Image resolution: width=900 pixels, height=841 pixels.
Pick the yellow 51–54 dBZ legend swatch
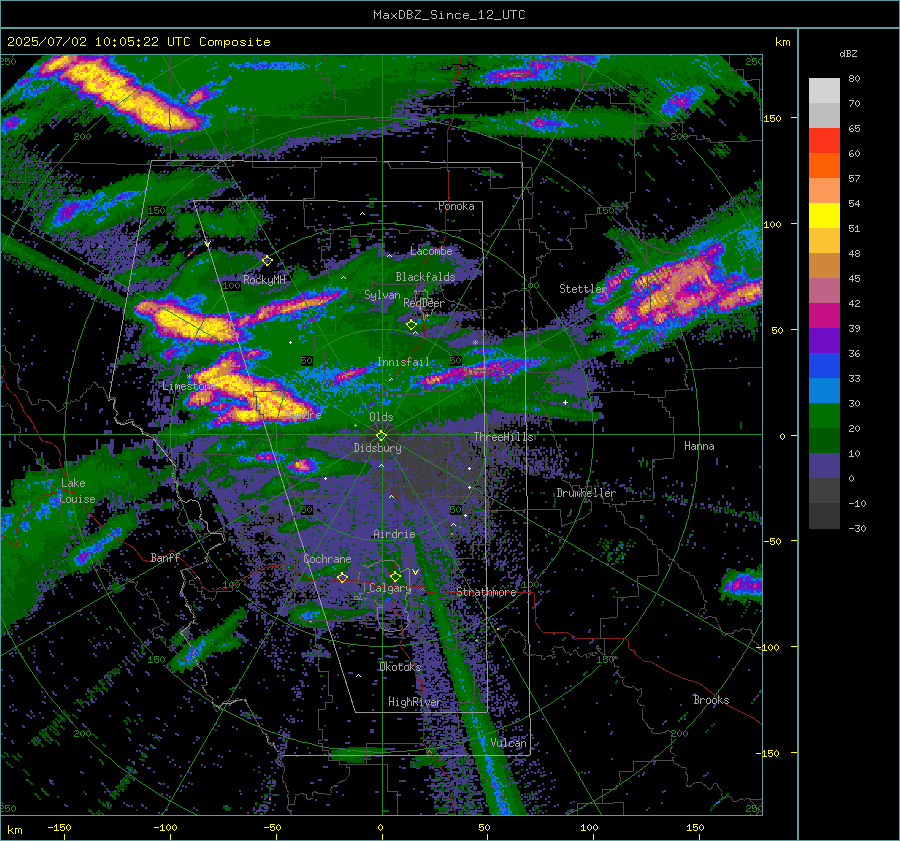pyautogui.click(x=824, y=216)
